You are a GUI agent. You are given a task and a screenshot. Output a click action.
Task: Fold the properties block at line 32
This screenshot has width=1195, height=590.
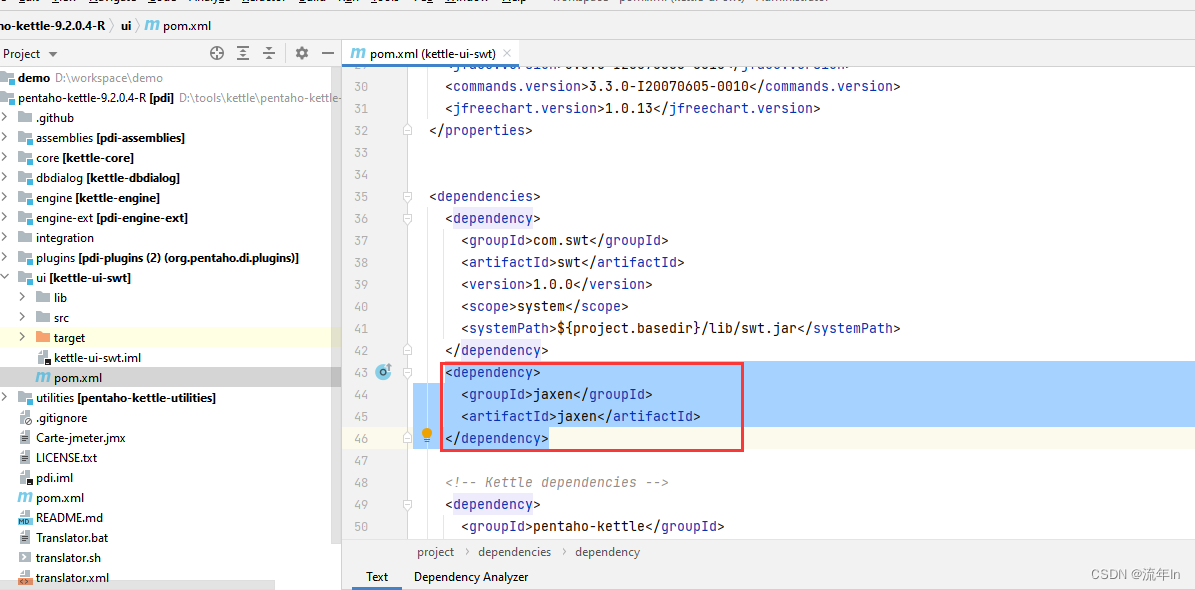click(408, 130)
